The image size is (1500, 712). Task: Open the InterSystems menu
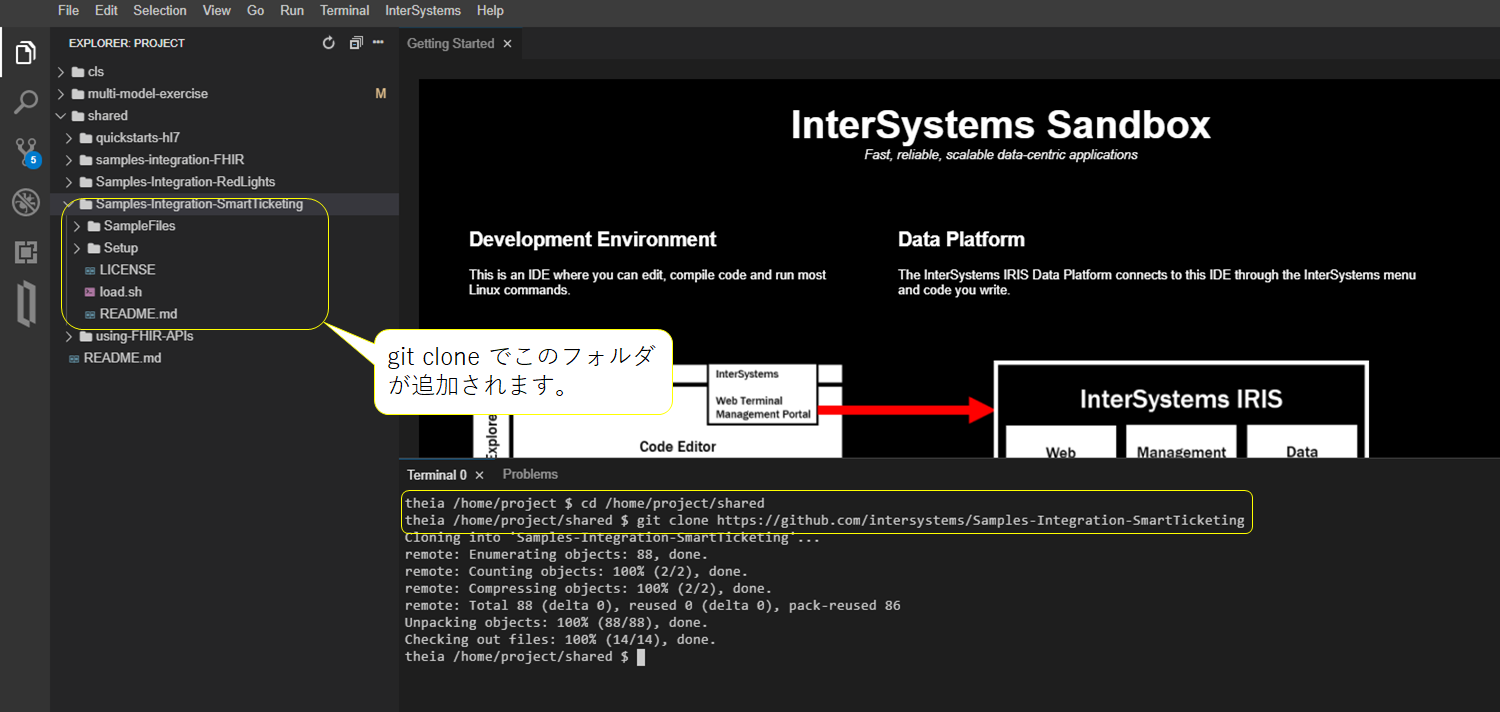(422, 11)
